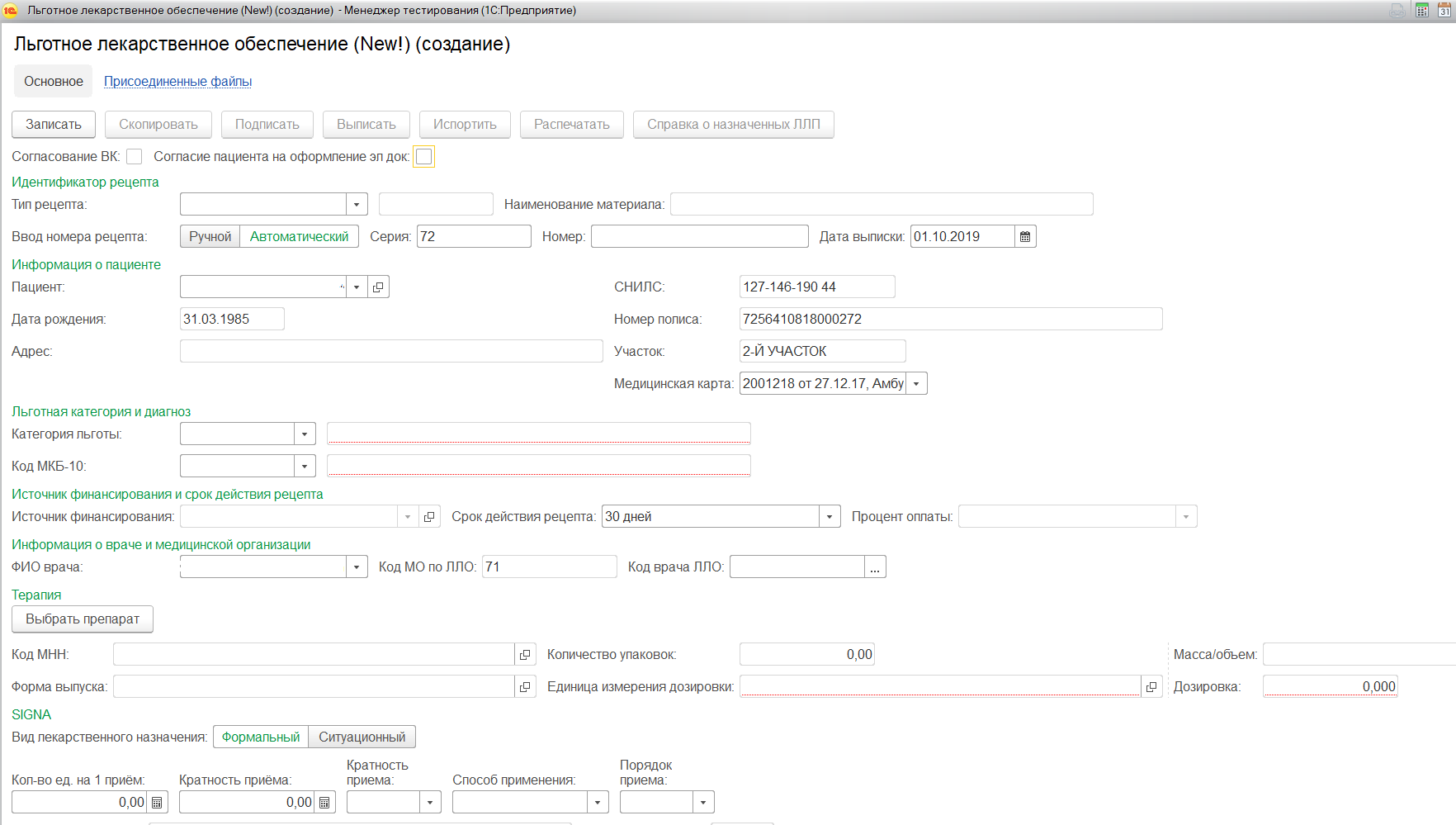
Task: Open the Единица измерения дозировки form icon
Action: click(1151, 686)
